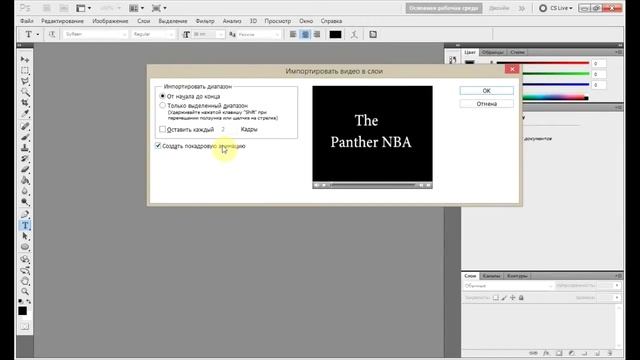Select 'Только выделенный диапазон' radio button
640x360 pixels.
tap(162, 105)
